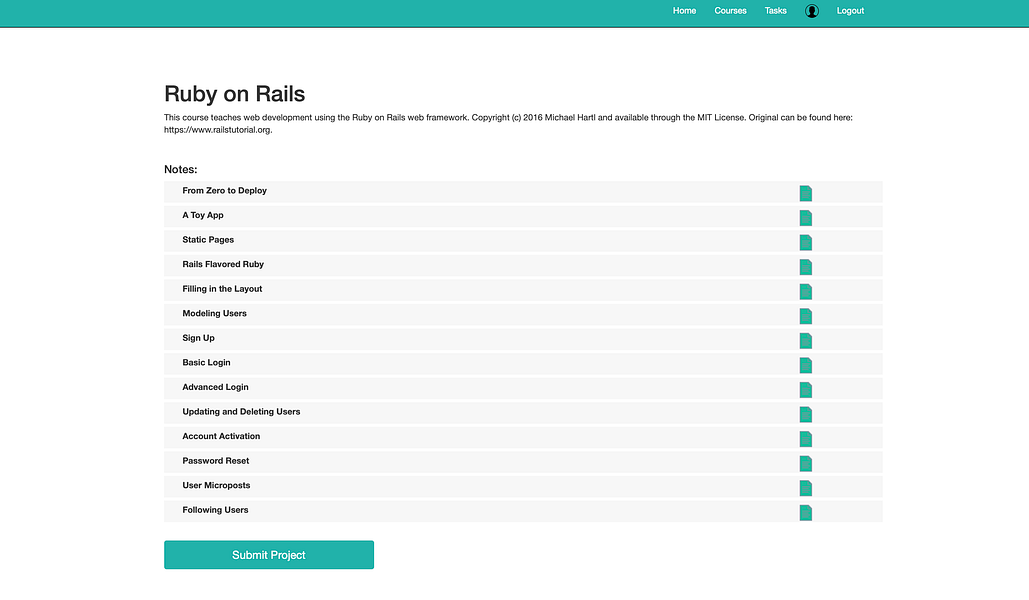Open the document icon for Following Users
This screenshot has width=1029, height=600.
pyautogui.click(x=806, y=513)
